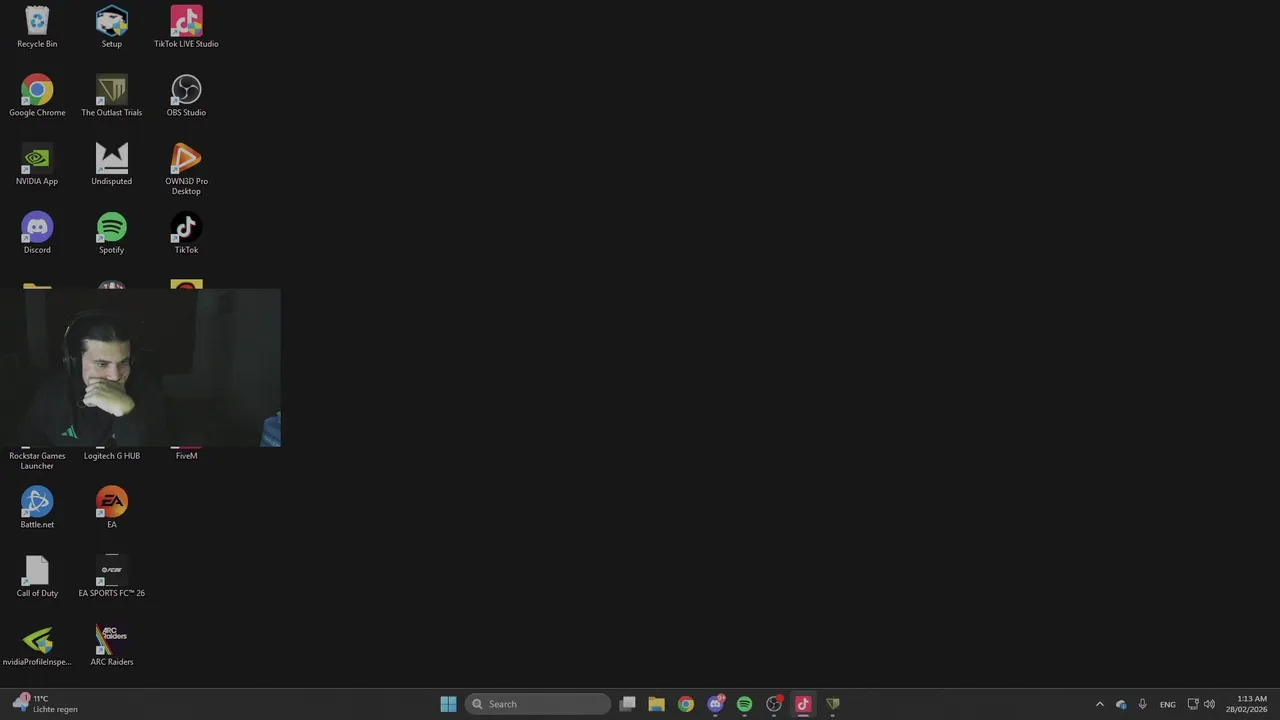Open the Recycle Bin desktop icon
Viewport: 1280px width, 720px height.
[x=37, y=27]
